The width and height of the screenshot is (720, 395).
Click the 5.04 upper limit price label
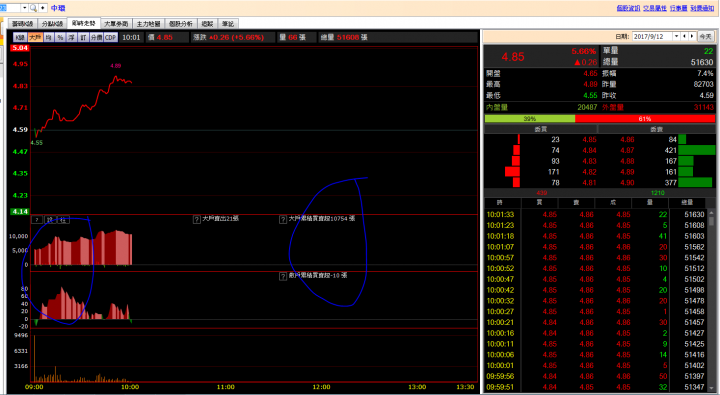click(x=20, y=48)
